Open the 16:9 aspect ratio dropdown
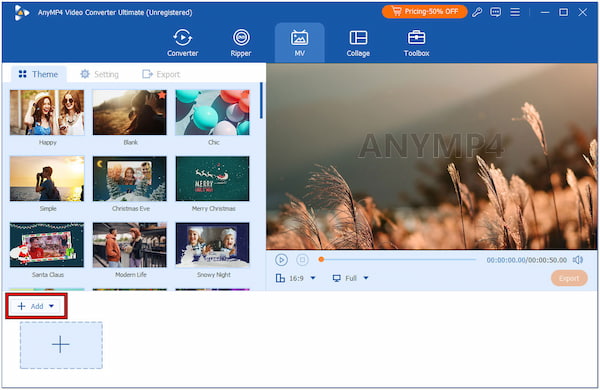Image resolution: width=600 pixels, height=390 pixels. pyautogui.click(x=296, y=278)
